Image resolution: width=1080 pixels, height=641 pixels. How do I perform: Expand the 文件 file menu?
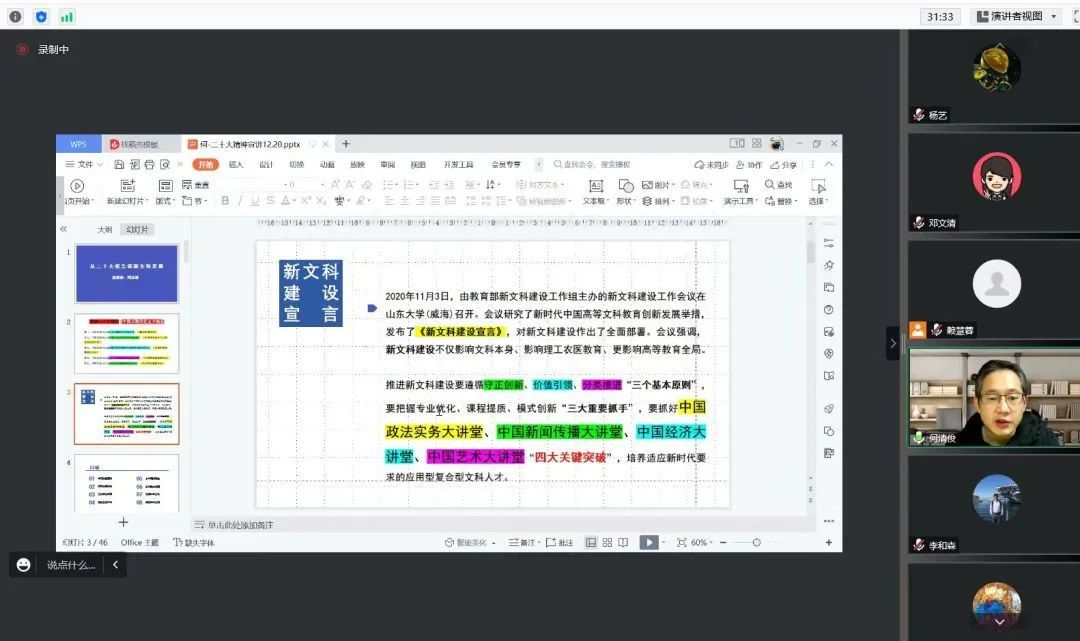(85, 164)
